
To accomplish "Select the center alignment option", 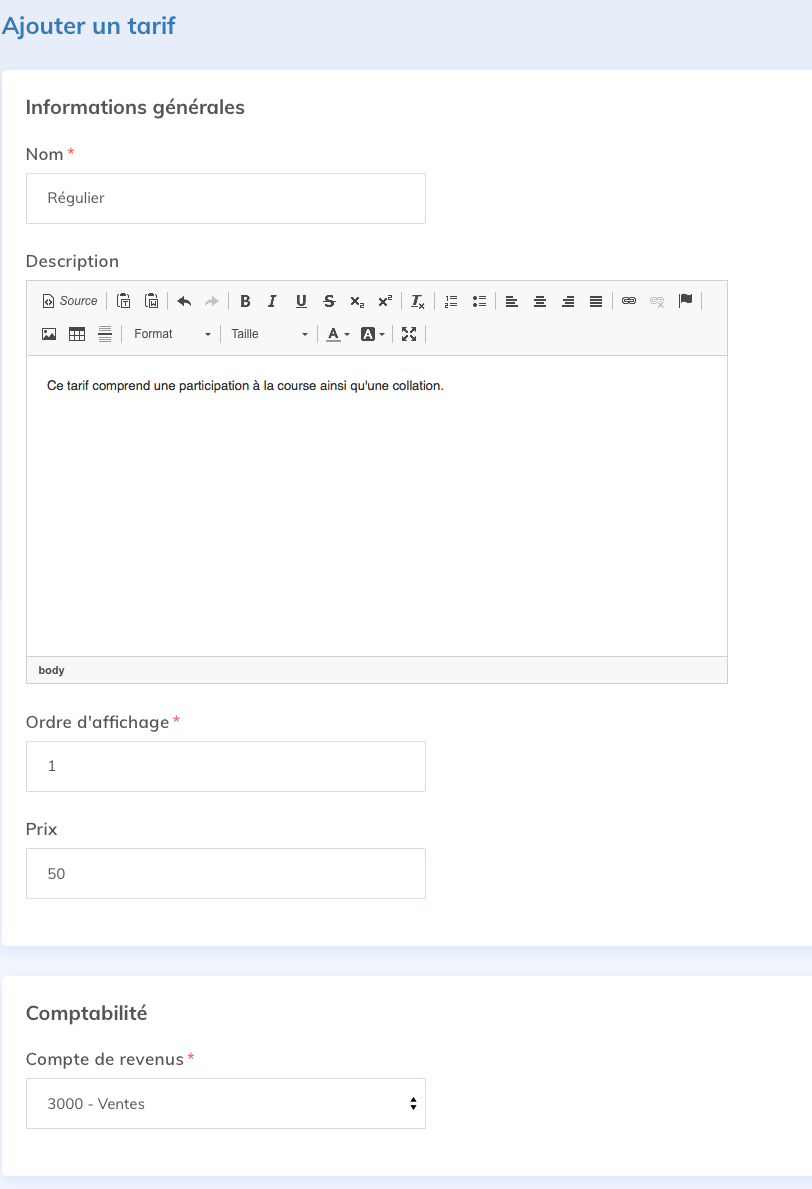I will pos(539,300).
